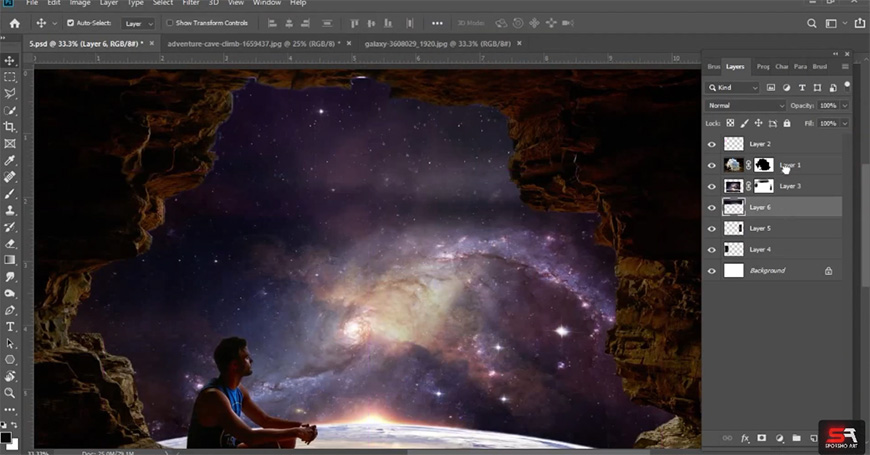Select the Quick Selection tool
The image size is (870, 455).
(x=9, y=110)
